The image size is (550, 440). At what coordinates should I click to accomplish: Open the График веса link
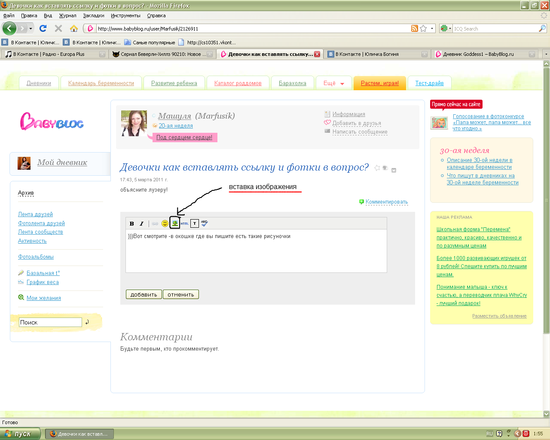[42, 282]
